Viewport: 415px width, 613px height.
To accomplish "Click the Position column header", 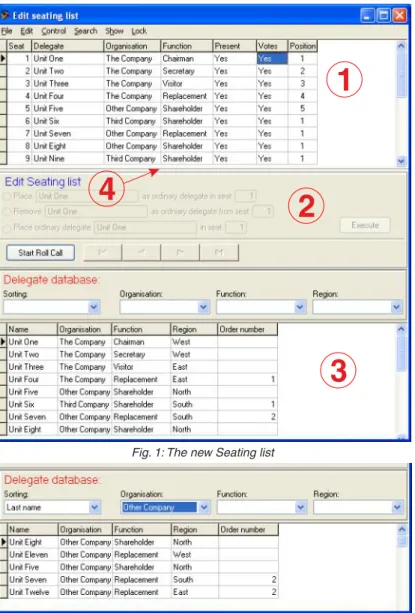I will coord(302,46).
